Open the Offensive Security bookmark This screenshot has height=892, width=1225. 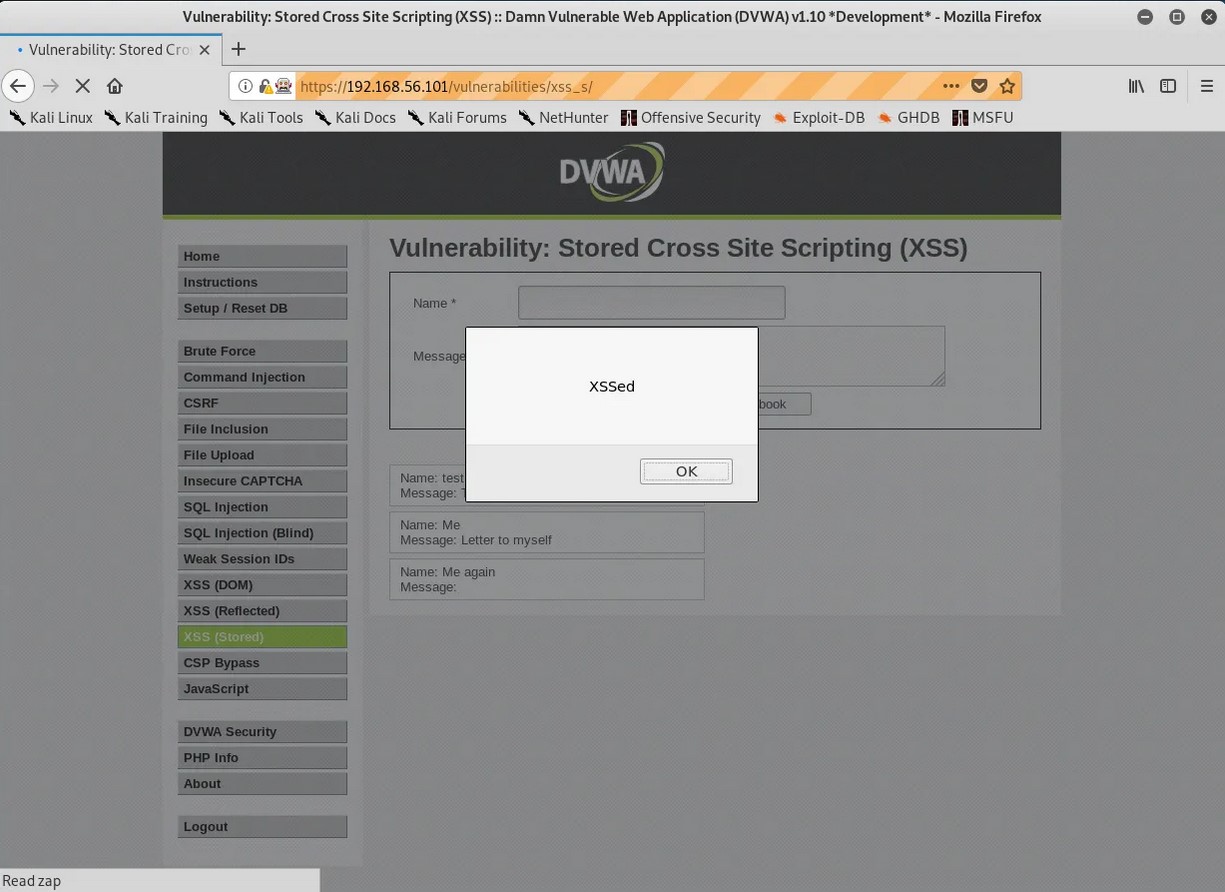(x=691, y=117)
